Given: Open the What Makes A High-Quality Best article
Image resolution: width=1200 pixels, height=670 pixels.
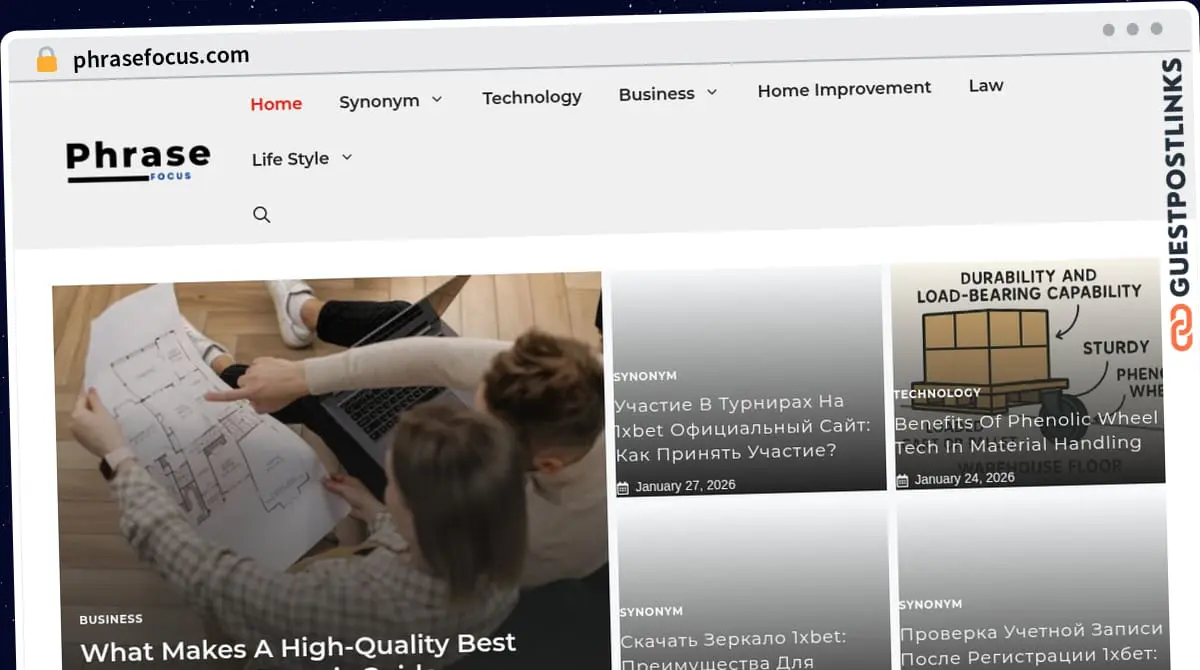Looking at the screenshot, I should (x=297, y=644).
